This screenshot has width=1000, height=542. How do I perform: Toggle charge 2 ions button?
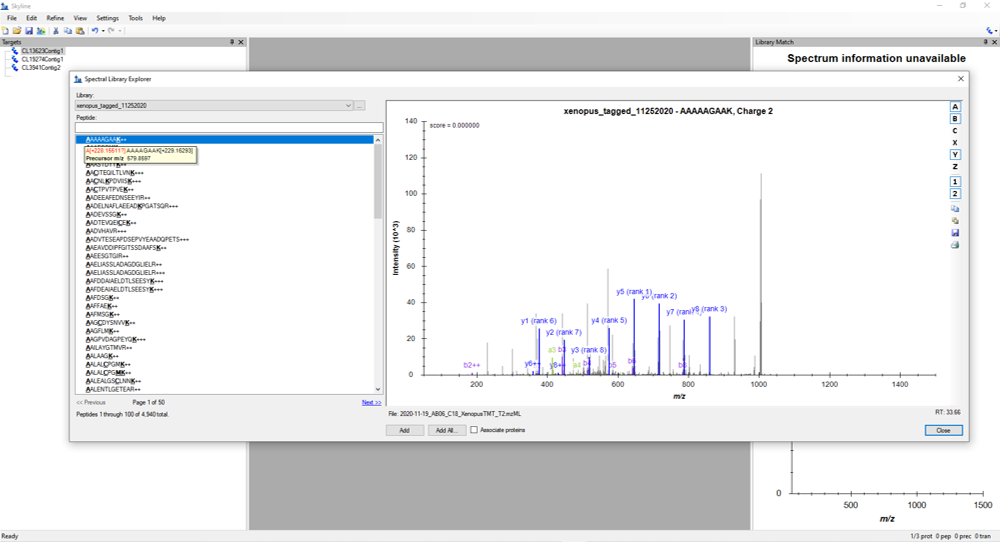955,193
